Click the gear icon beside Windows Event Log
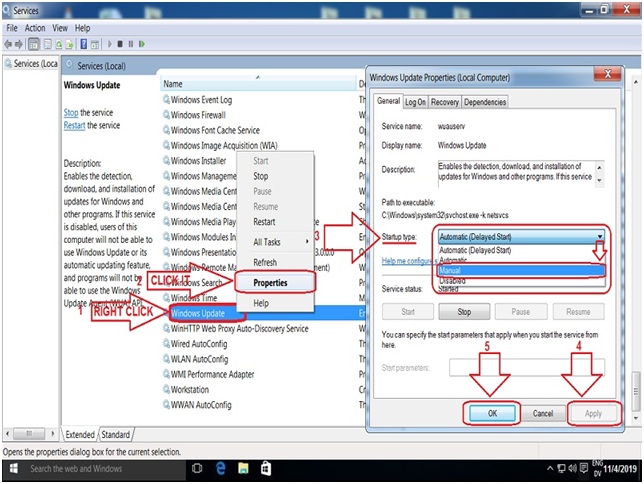644x484 pixels. tap(166, 99)
